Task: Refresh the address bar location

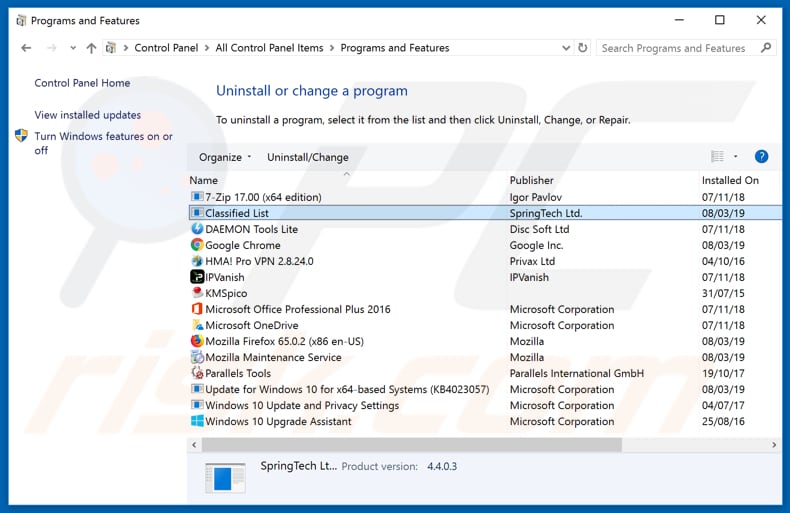Action: (x=582, y=48)
